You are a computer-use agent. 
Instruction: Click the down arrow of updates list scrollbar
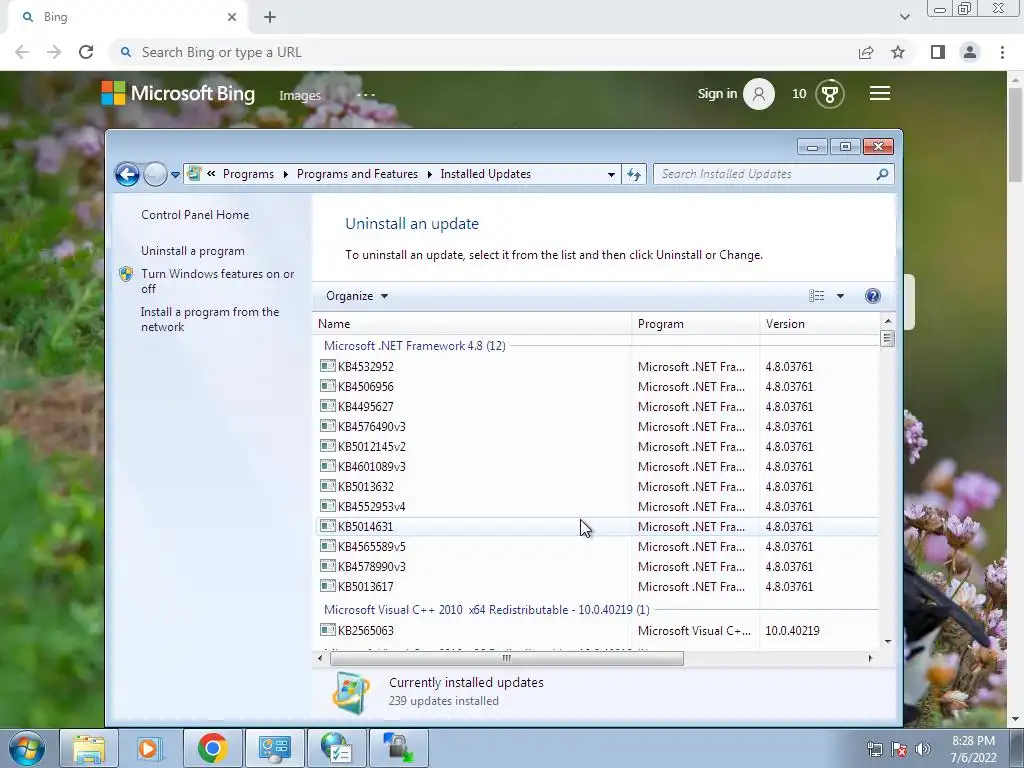tap(888, 642)
